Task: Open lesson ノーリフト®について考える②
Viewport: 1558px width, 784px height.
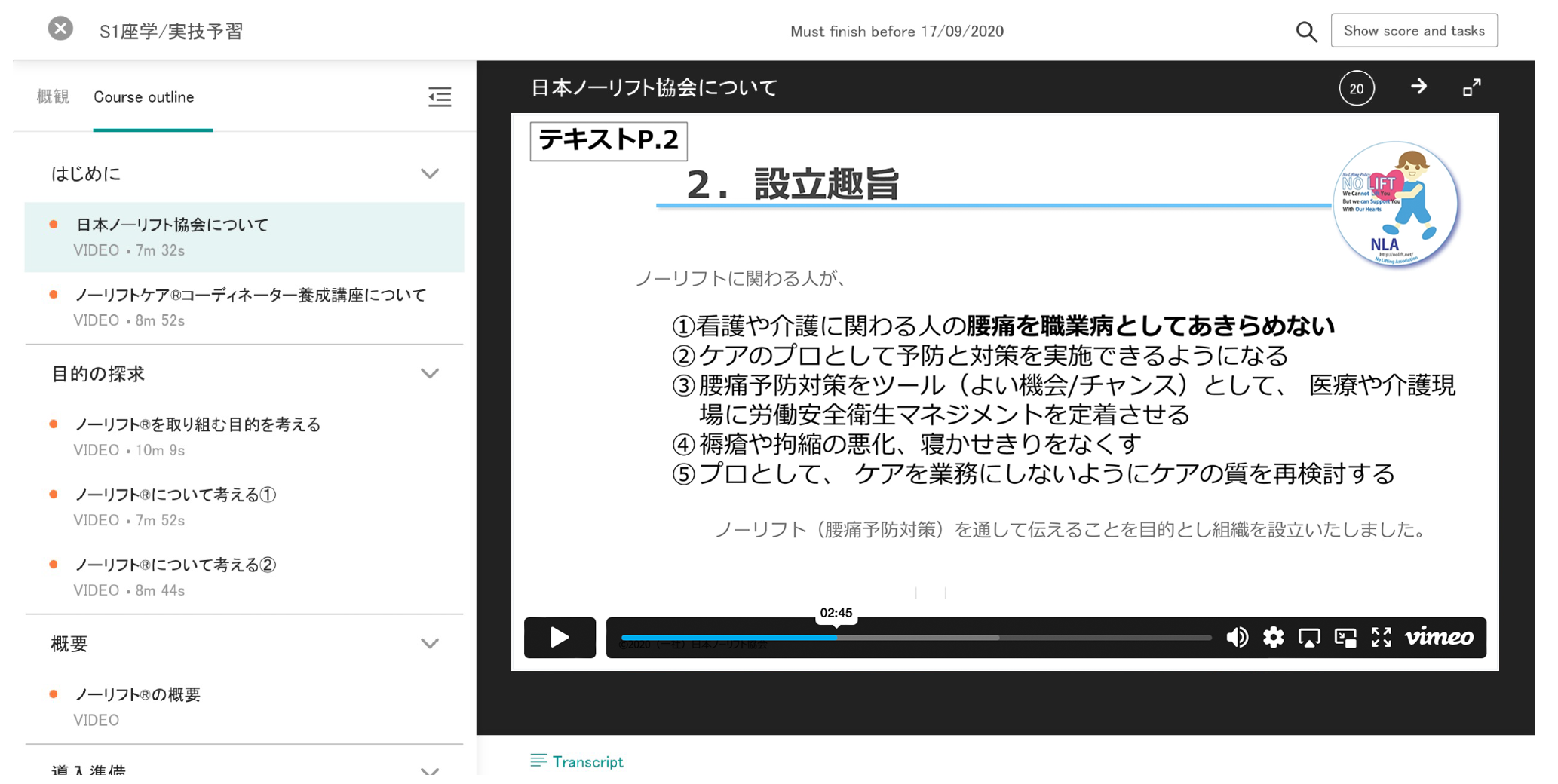Action: [244, 577]
